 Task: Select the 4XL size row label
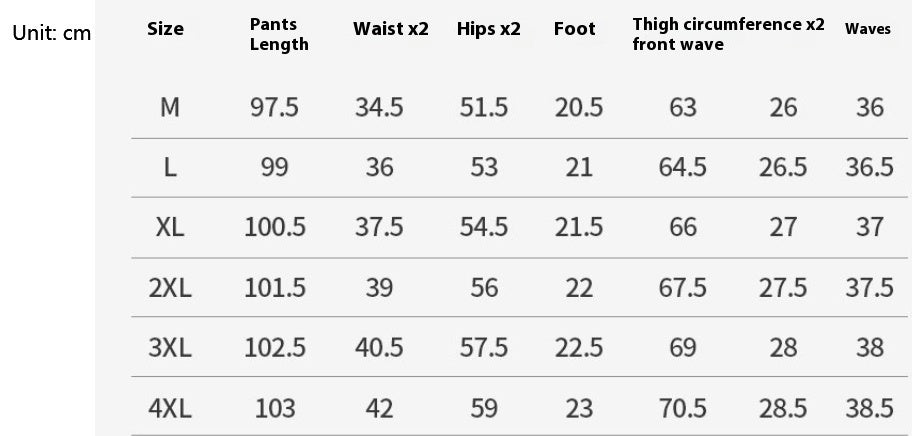pos(170,408)
